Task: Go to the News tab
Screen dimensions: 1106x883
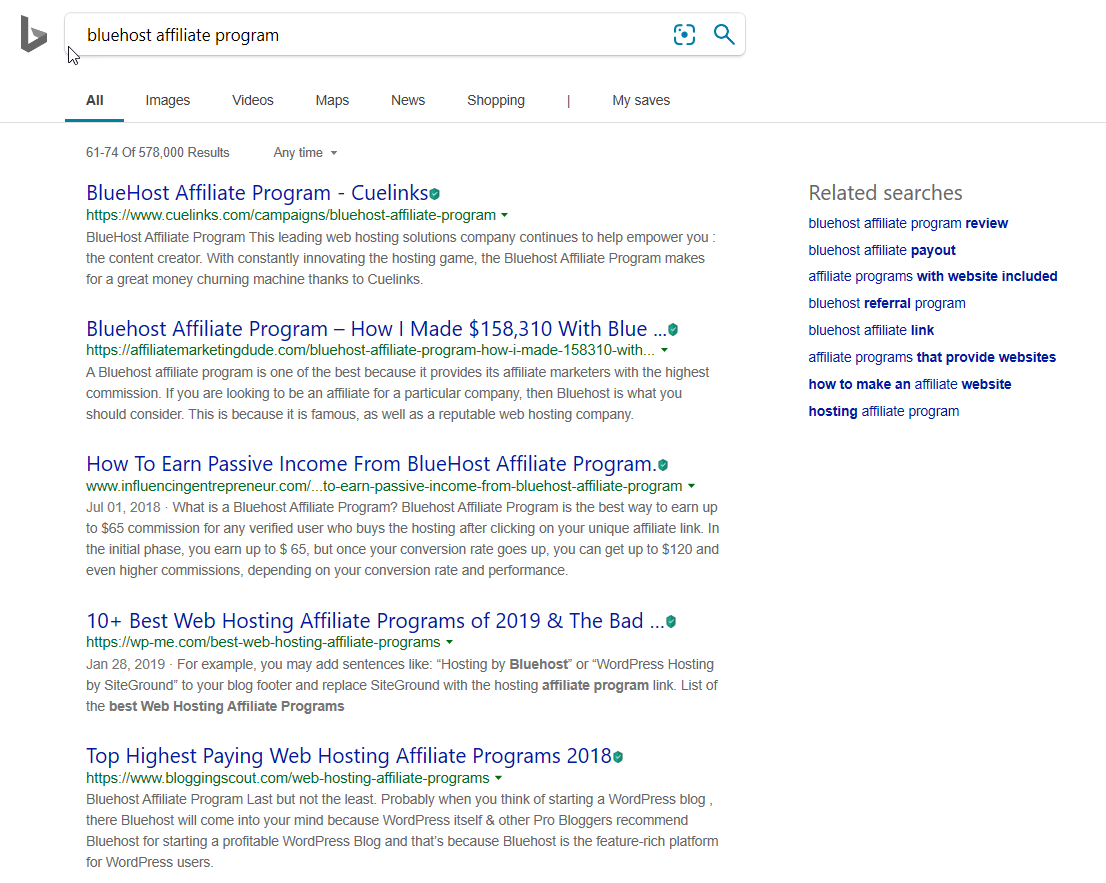Action: point(408,100)
